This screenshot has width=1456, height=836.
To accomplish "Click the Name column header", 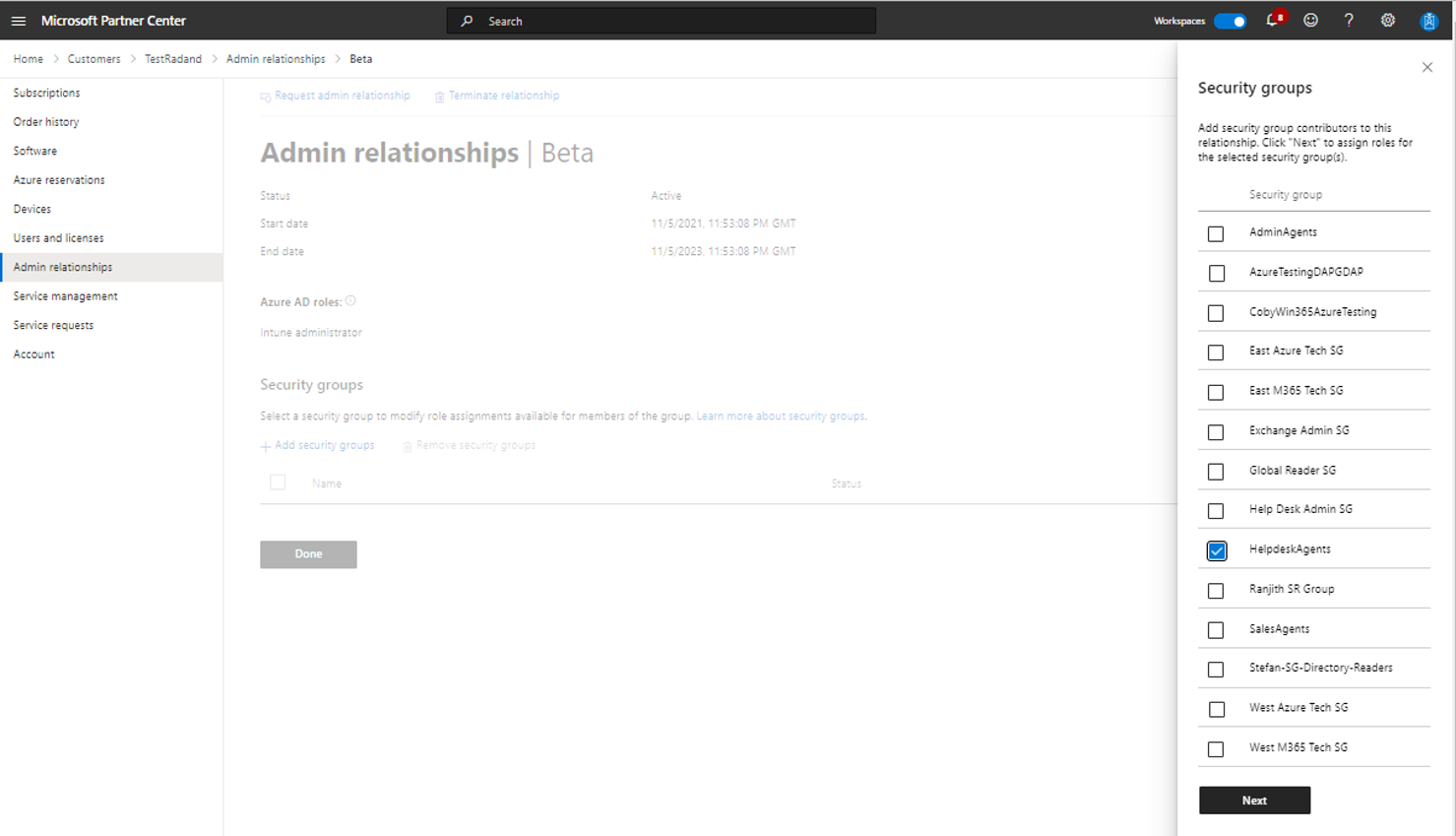I will [327, 483].
